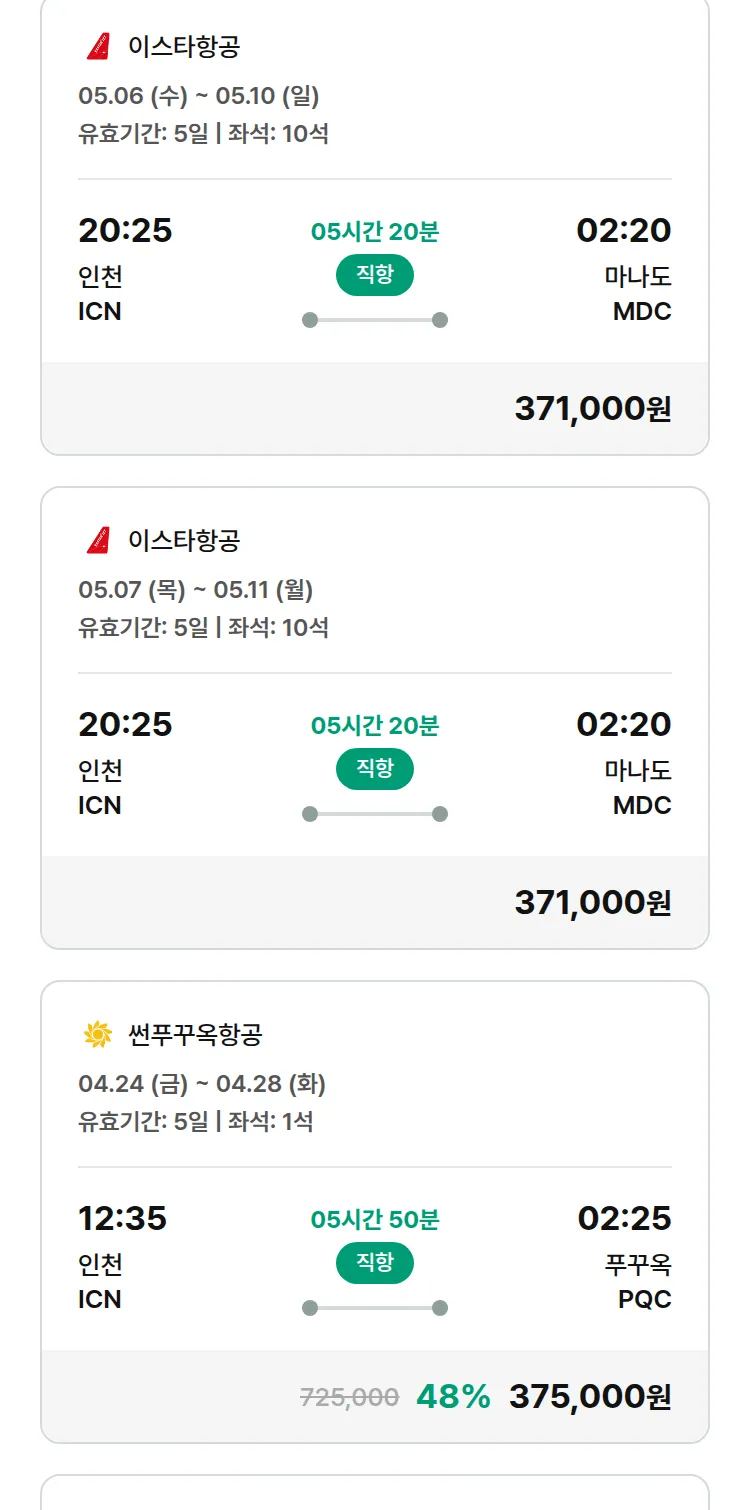Select the 04.24 (금) ~ 04.28 (화) date range
This screenshot has height=1510, width=750.
point(202,1084)
